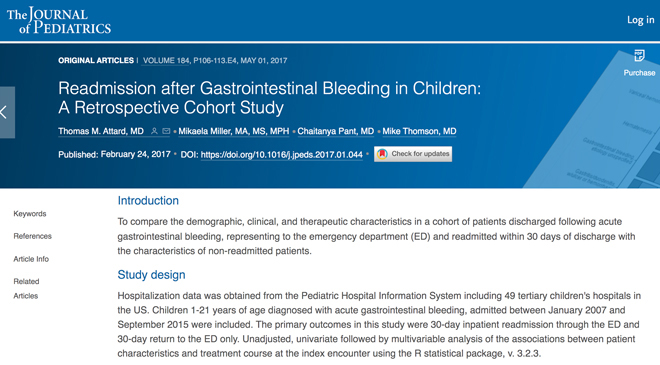Jump to Related Articles section
This screenshot has width=660, height=365.
point(26,288)
